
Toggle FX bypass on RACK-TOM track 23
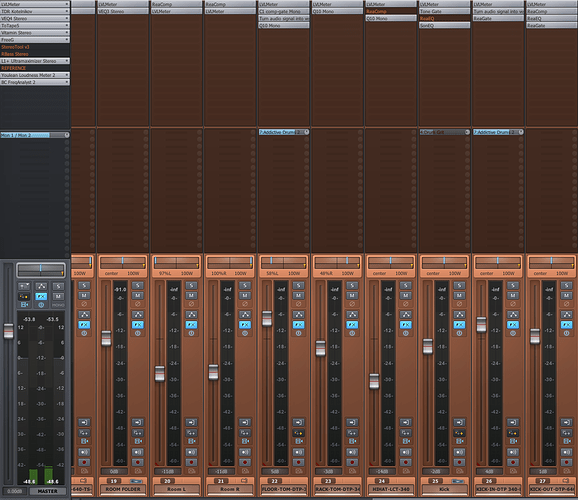tap(352, 333)
